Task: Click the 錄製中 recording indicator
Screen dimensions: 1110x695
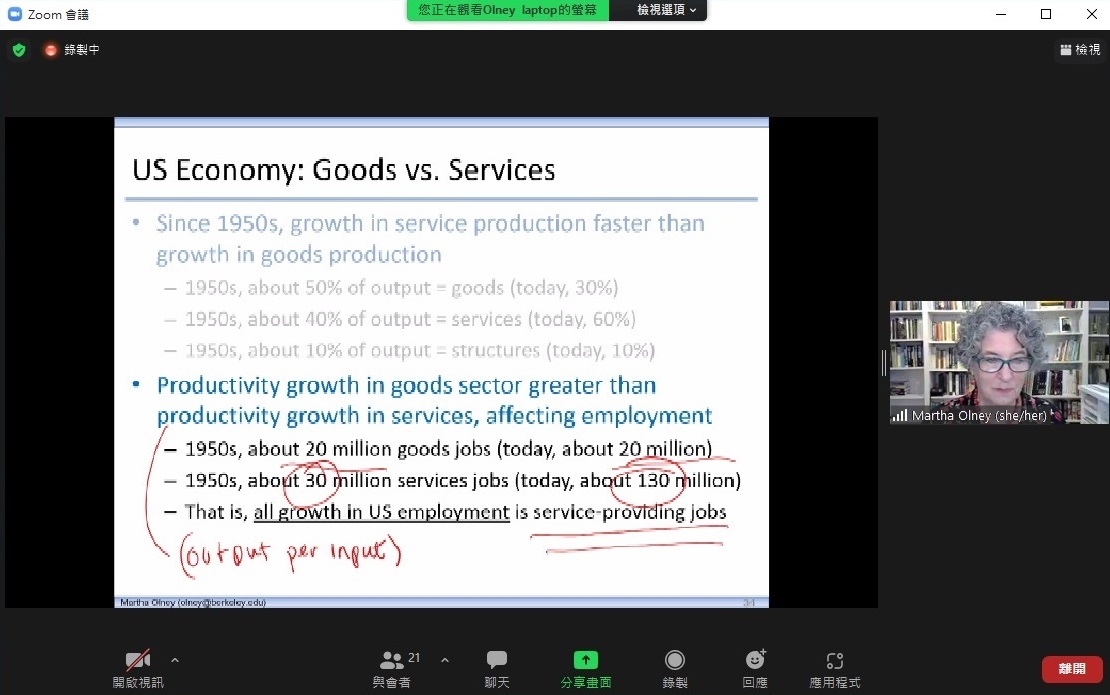Action: tap(71, 50)
